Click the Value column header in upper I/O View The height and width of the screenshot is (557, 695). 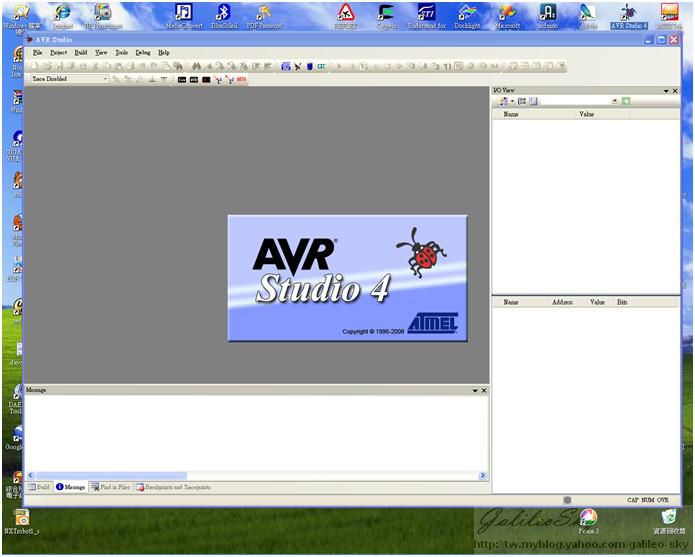pyautogui.click(x=586, y=114)
